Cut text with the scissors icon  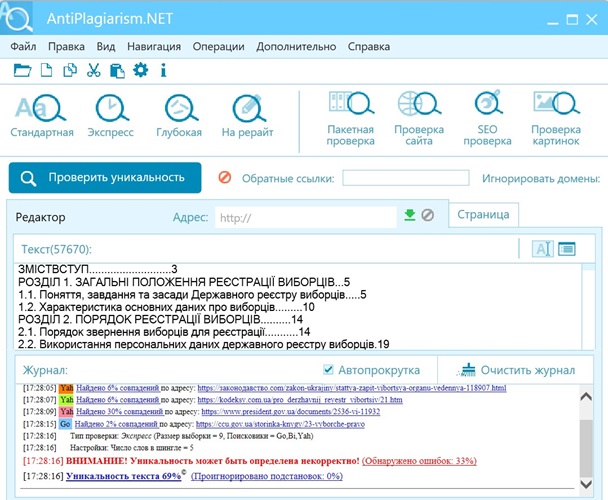93,71
